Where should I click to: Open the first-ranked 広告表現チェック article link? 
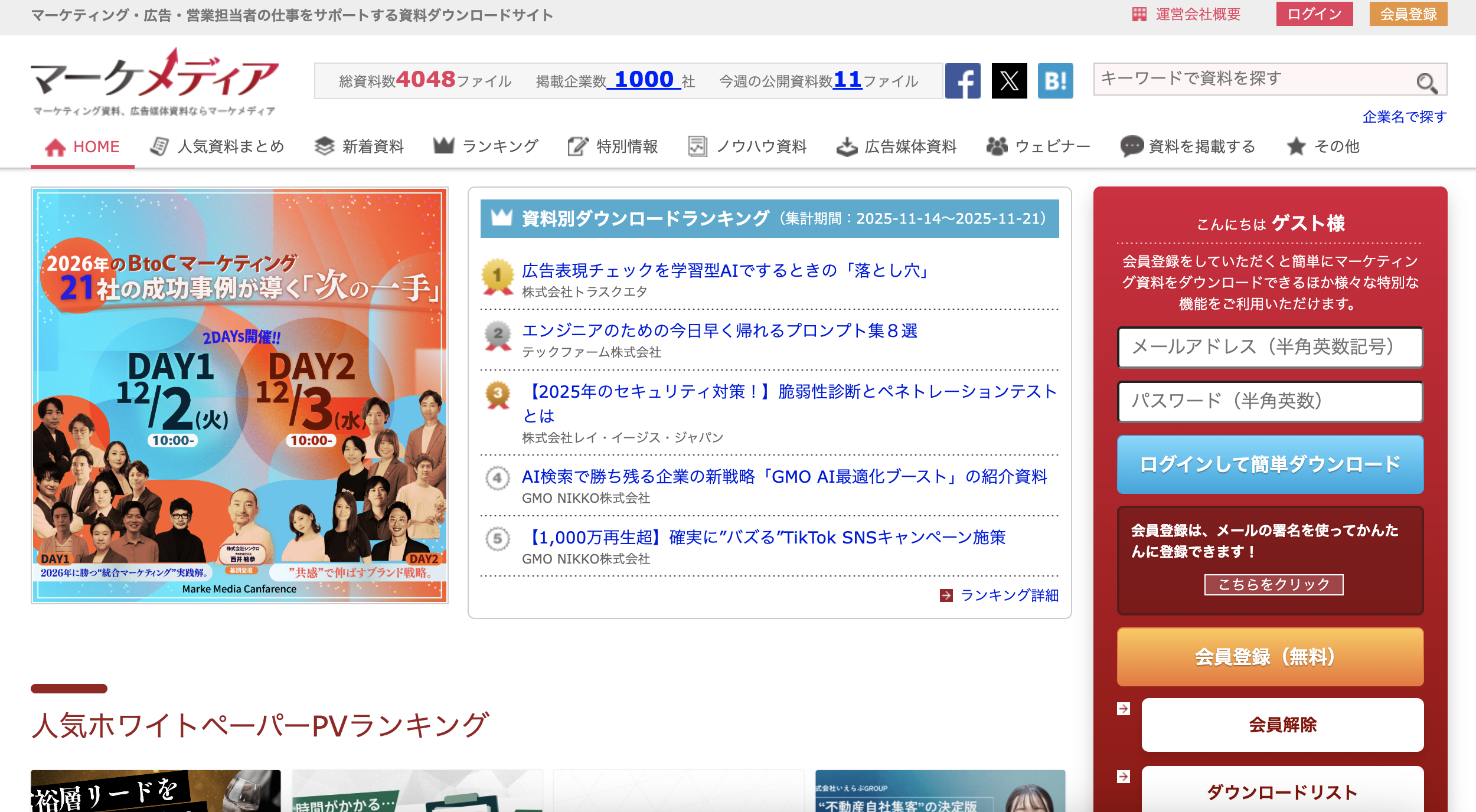point(726,270)
